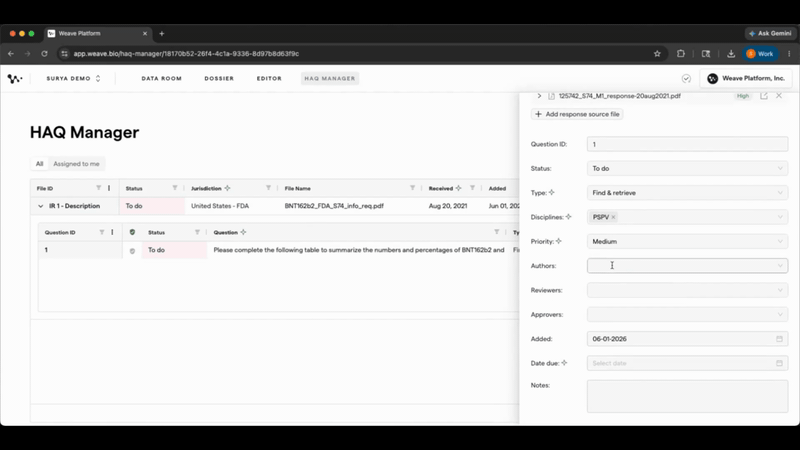Open a new browser tab
The height and width of the screenshot is (450, 800).
pyautogui.click(x=162, y=34)
